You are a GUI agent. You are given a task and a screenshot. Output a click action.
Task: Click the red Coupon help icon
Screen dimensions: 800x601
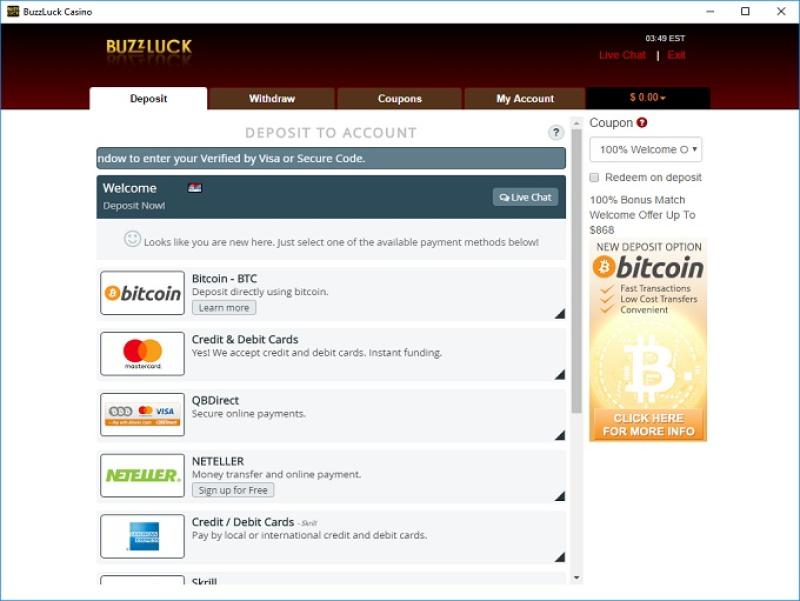[x=642, y=123]
